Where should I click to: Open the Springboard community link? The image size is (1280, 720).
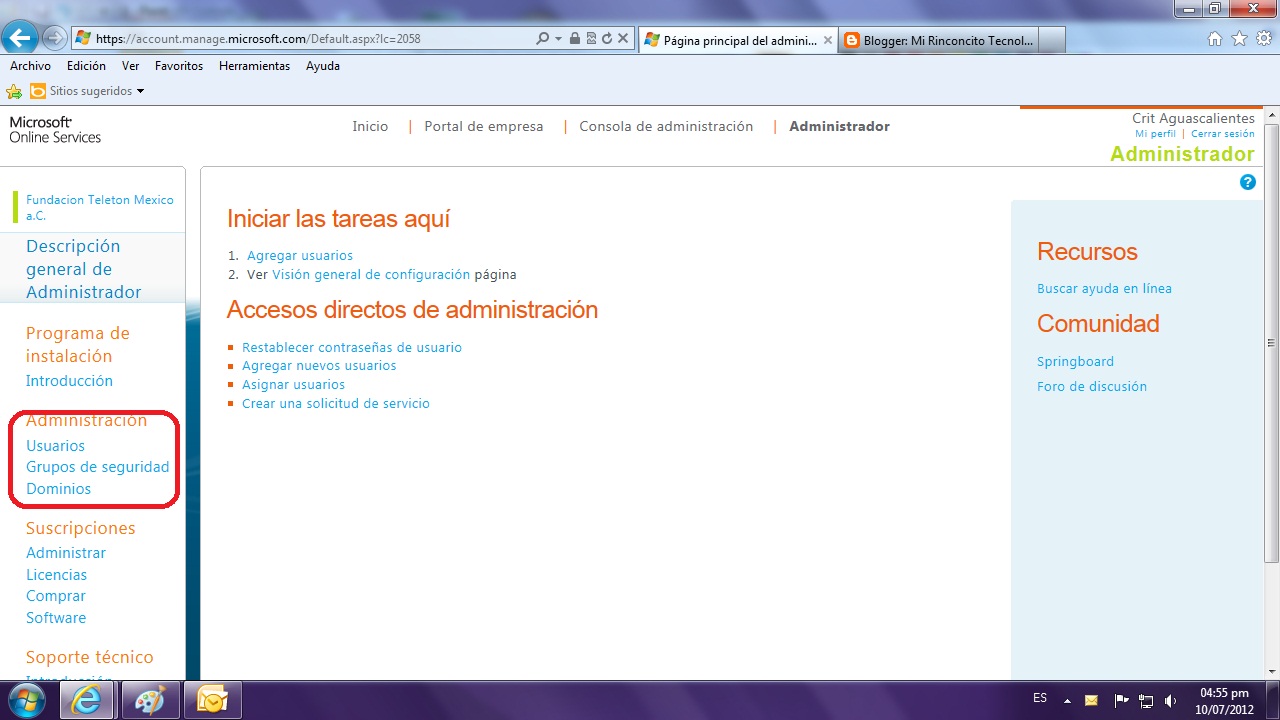(x=1075, y=362)
